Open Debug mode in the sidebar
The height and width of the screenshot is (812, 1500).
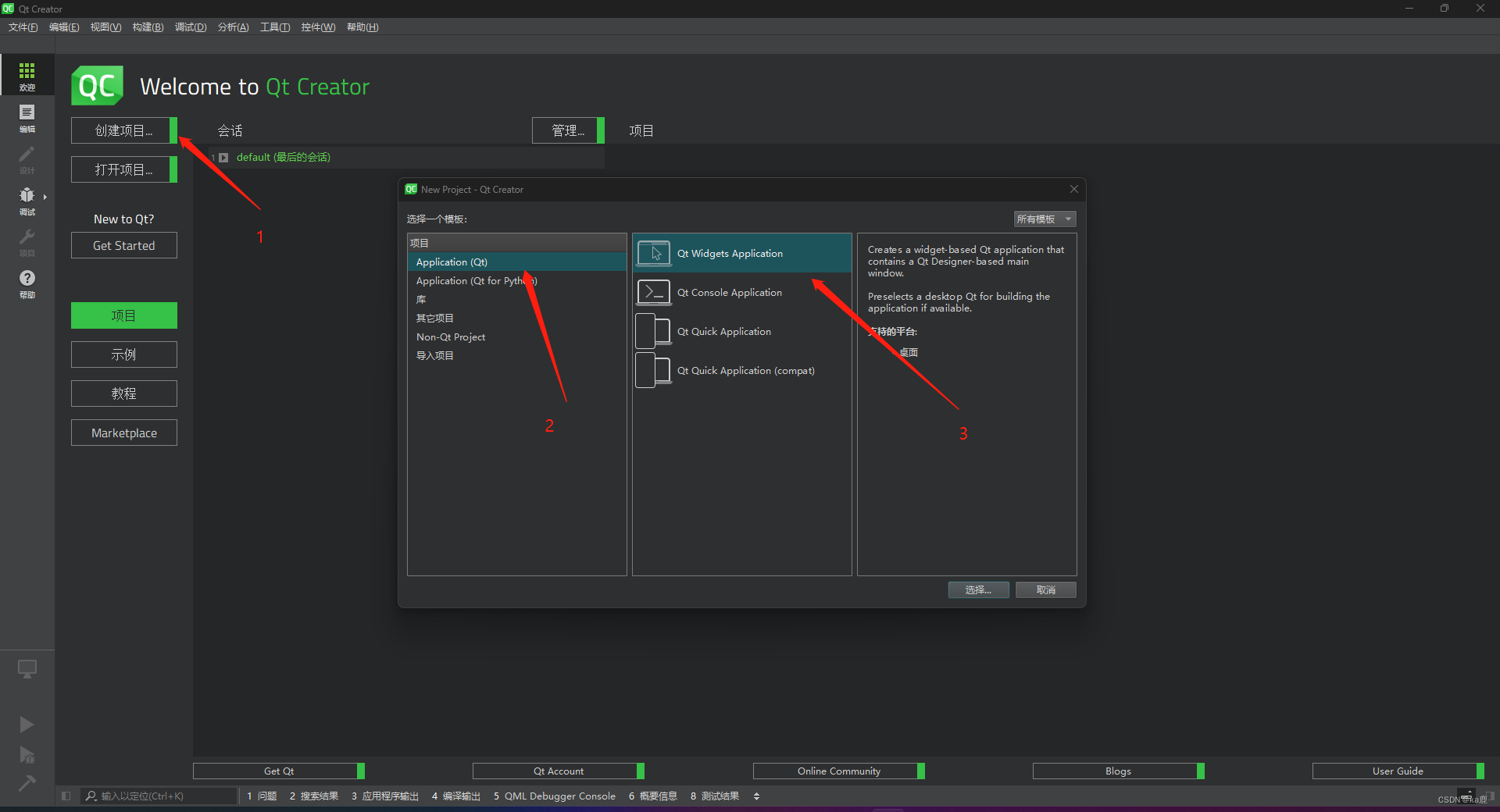(27, 201)
